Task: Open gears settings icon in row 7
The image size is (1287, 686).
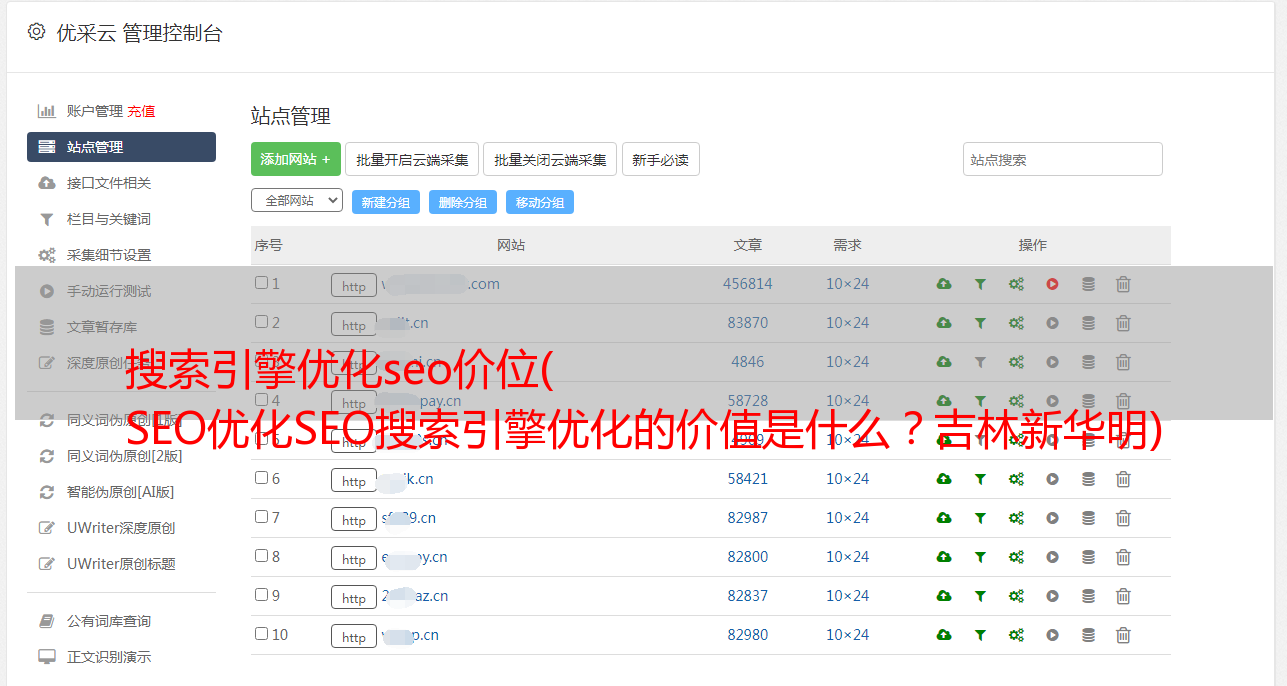Action: pyautogui.click(x=1016, y=518)
